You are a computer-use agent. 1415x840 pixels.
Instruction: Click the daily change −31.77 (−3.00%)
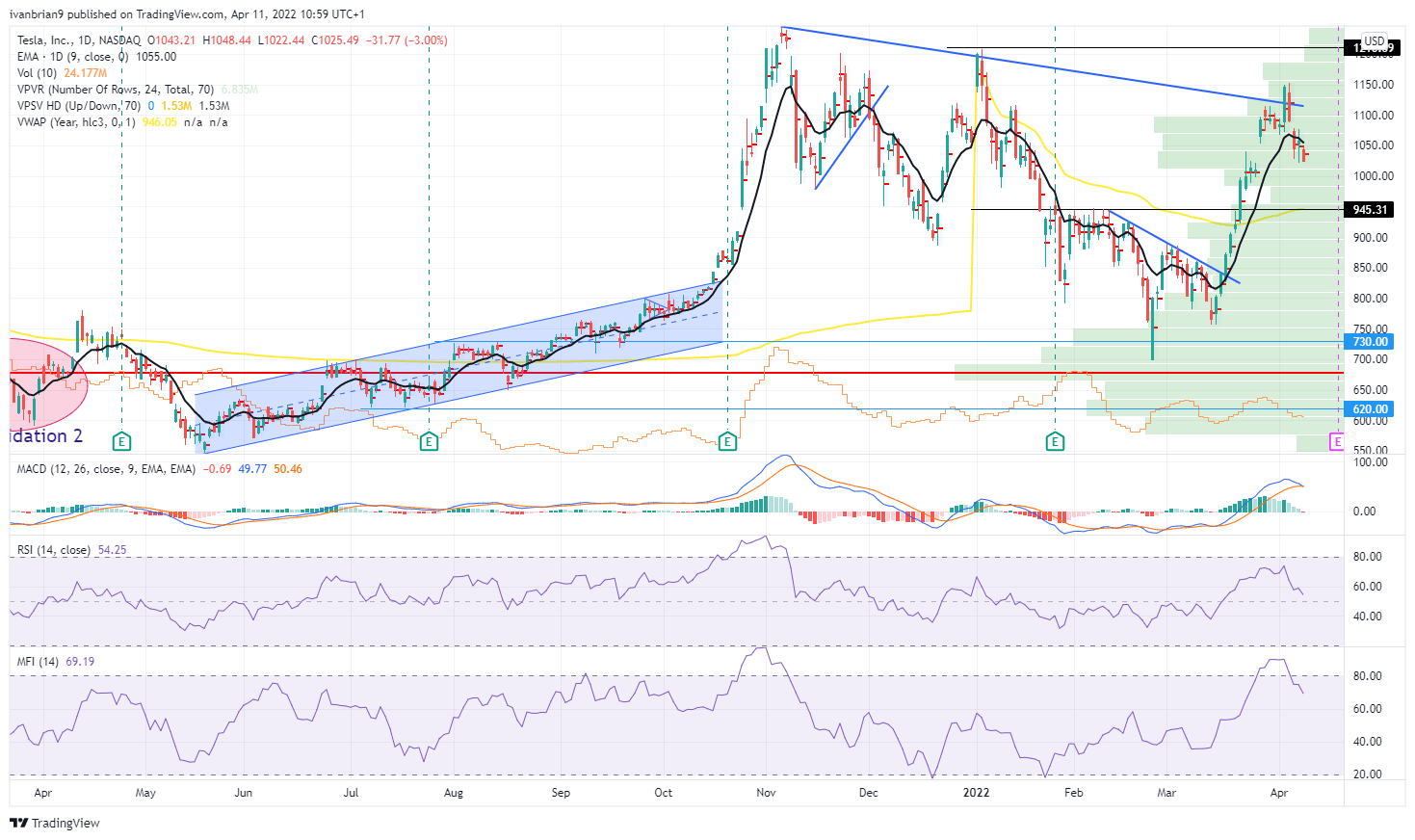point(406,40)
